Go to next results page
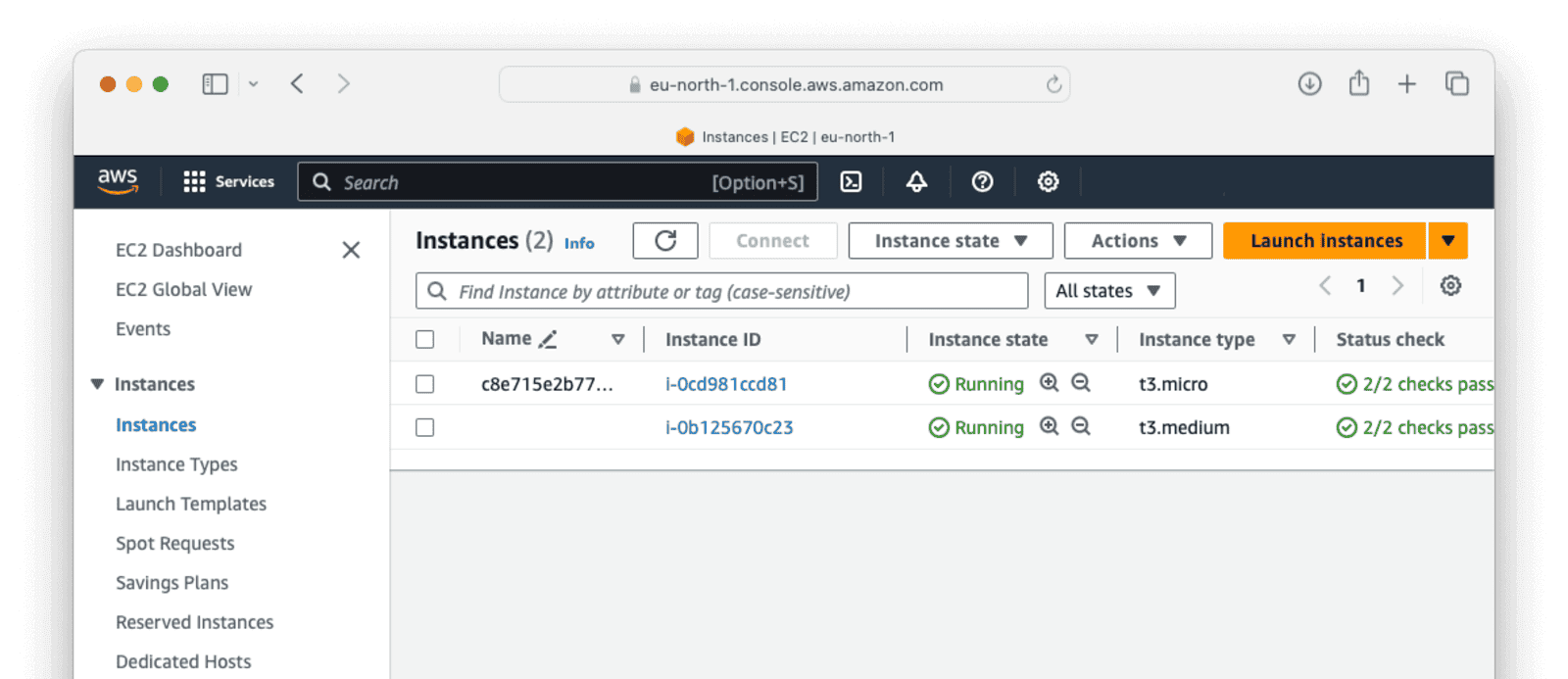Viewport: 1568px width, 679px height. (1397, 286)
